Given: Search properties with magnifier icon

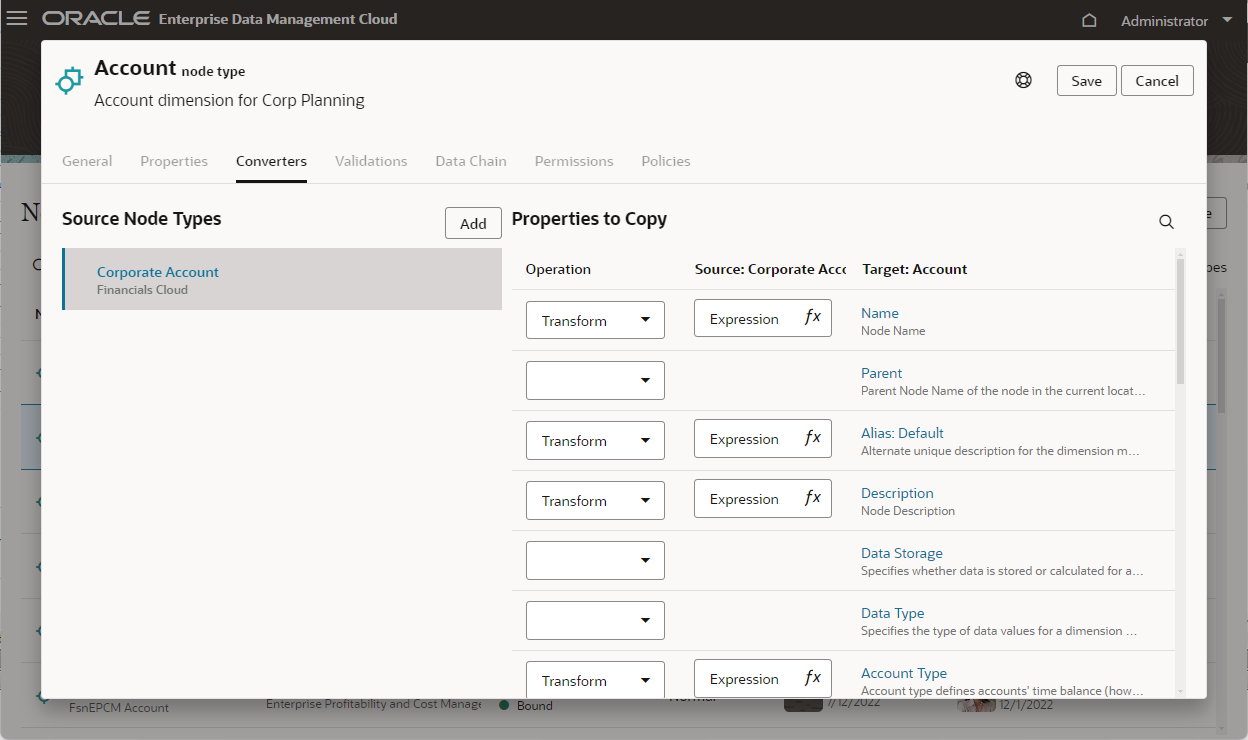Looking at the screenshot, I should click(1166, 222).
